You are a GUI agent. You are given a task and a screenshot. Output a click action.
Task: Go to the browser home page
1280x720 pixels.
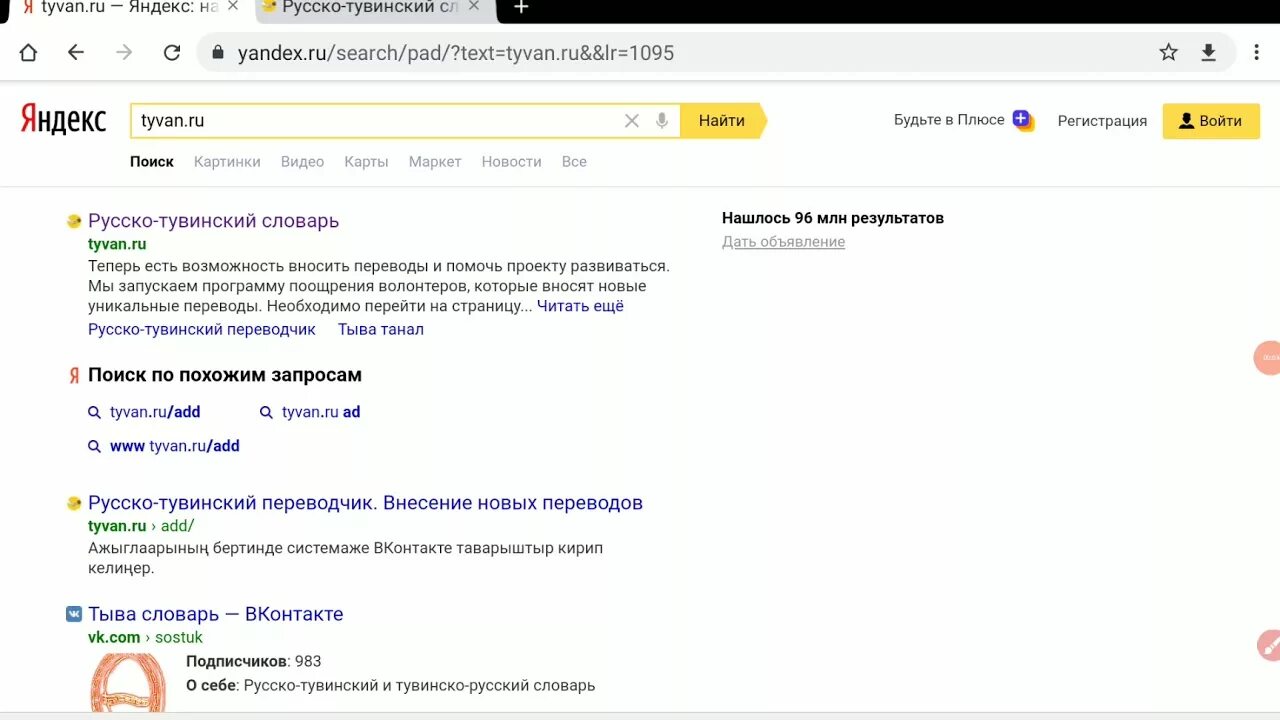(28, 53)
